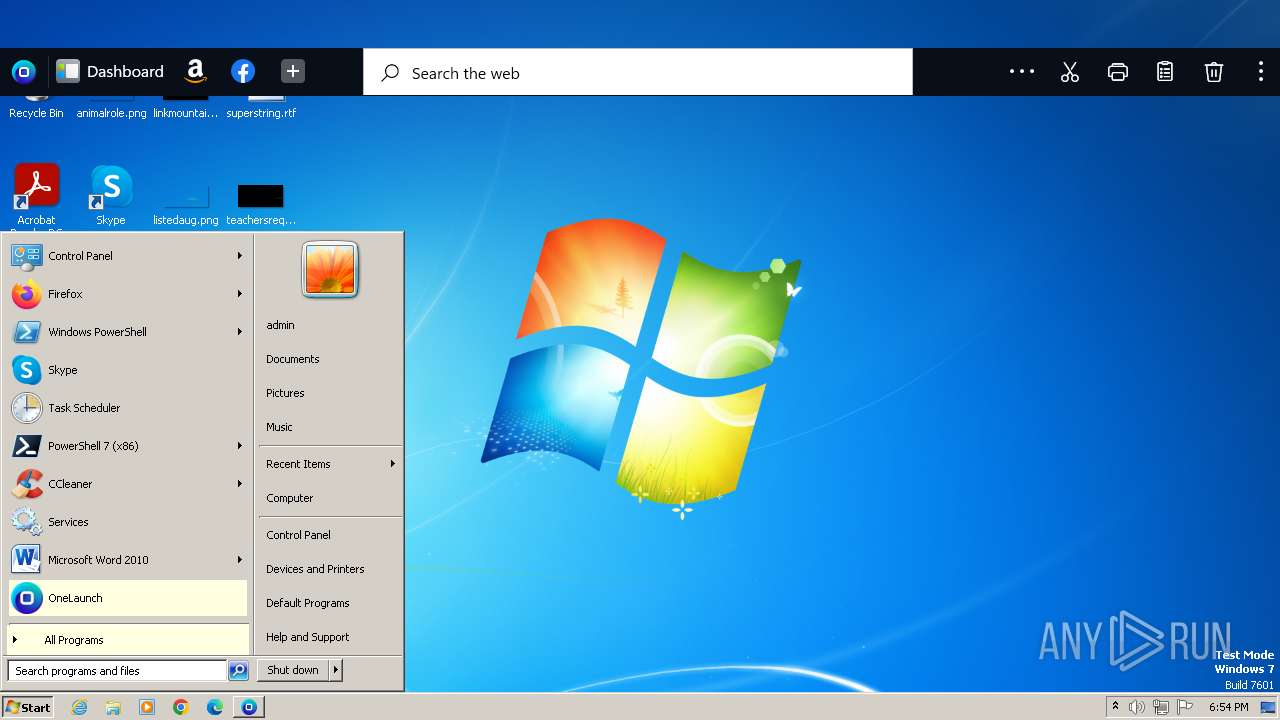
Task: Open Pictures from Start menu
Action: tap(330, 393)
